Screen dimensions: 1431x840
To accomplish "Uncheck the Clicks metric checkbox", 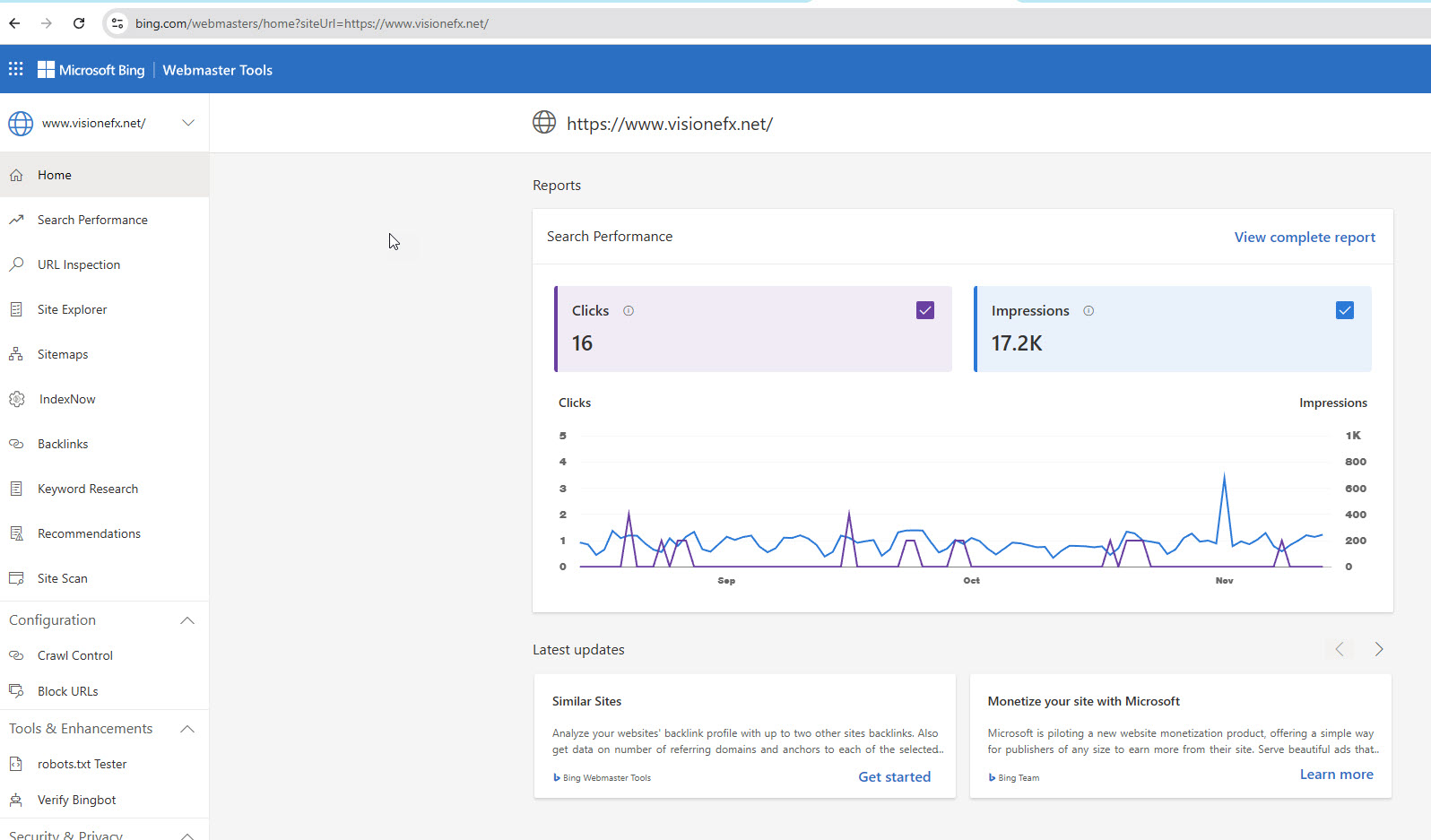I will (925, 310).
